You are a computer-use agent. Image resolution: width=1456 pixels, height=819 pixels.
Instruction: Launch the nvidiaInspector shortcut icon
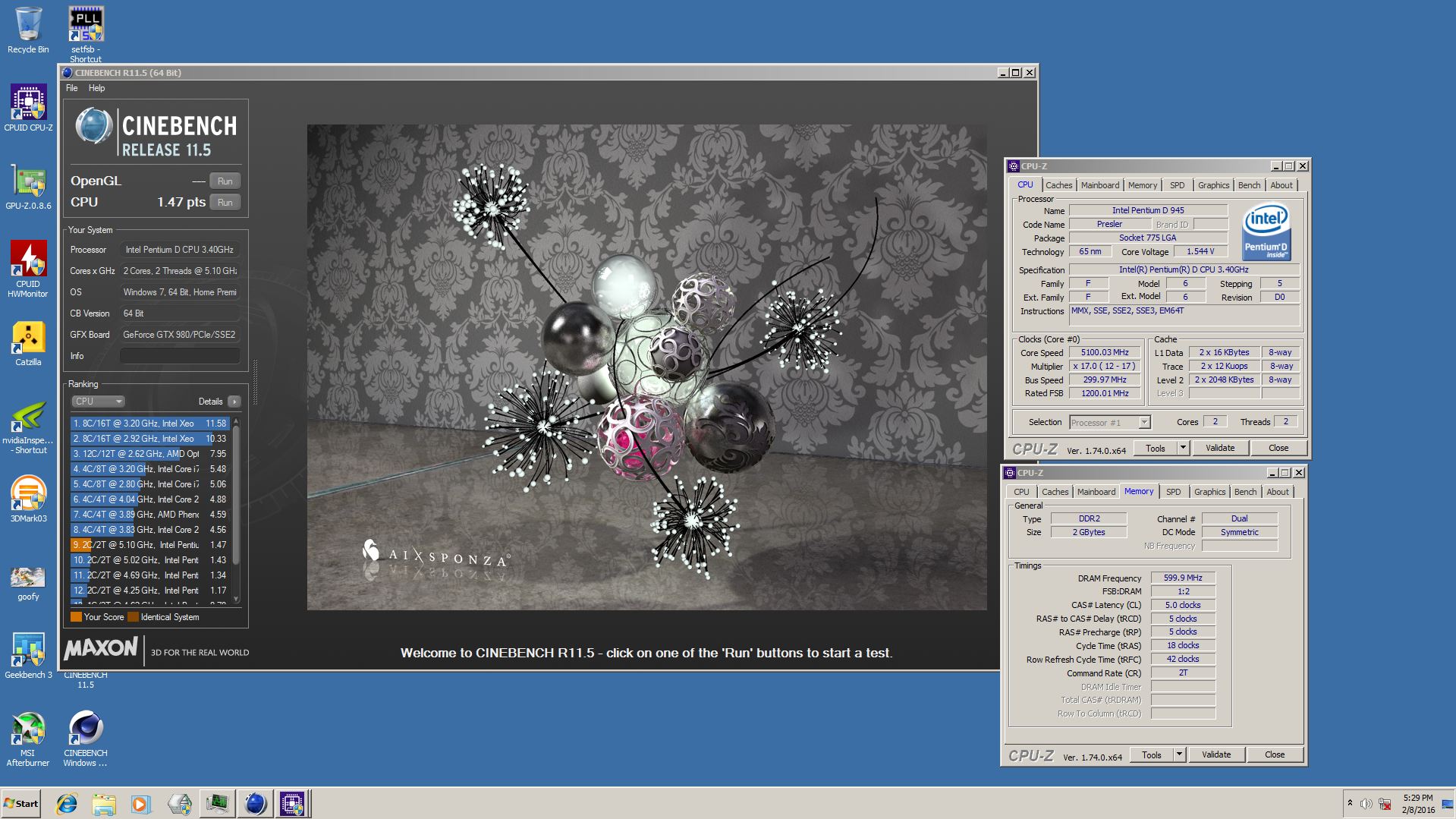tap(28, 427)
